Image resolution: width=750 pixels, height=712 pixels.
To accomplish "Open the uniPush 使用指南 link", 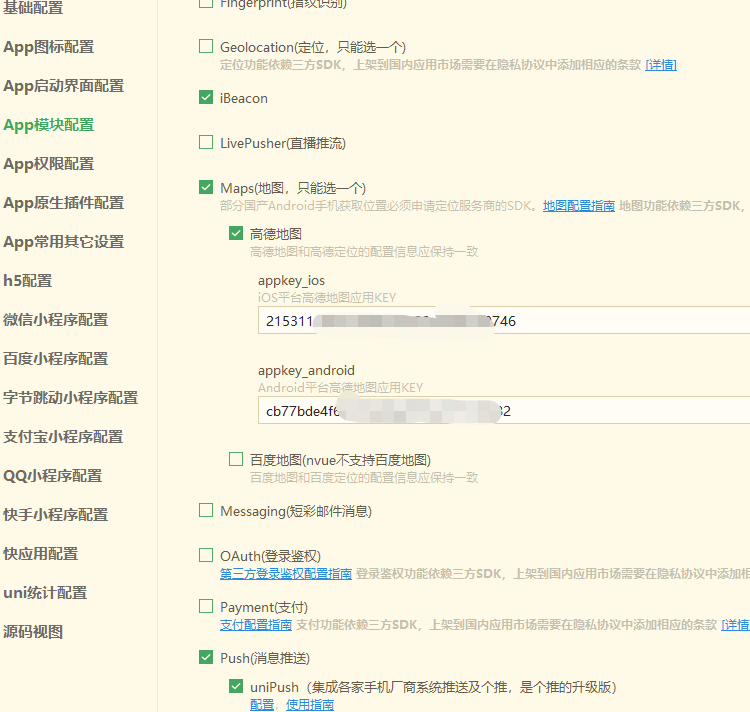I will click(x=309, y=705).
